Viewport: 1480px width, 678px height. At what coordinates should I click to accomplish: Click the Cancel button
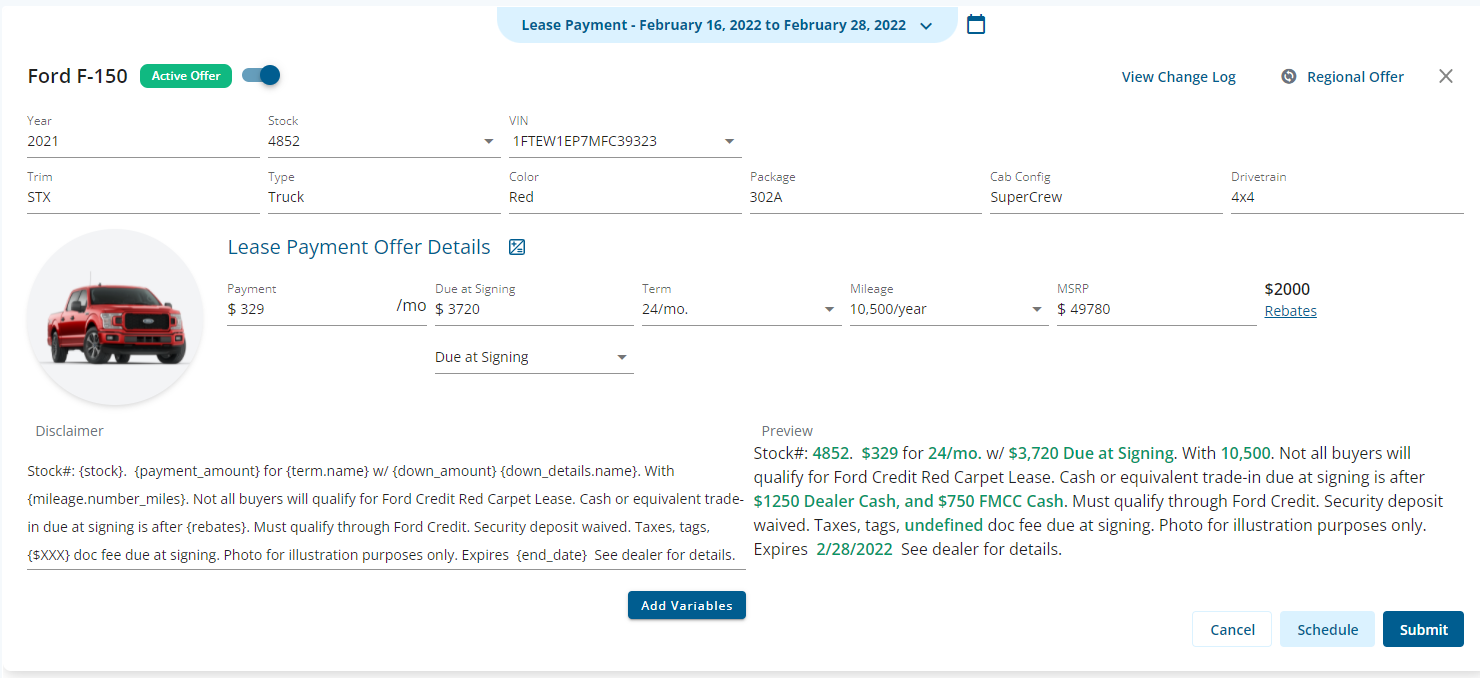click(1232, 630)
